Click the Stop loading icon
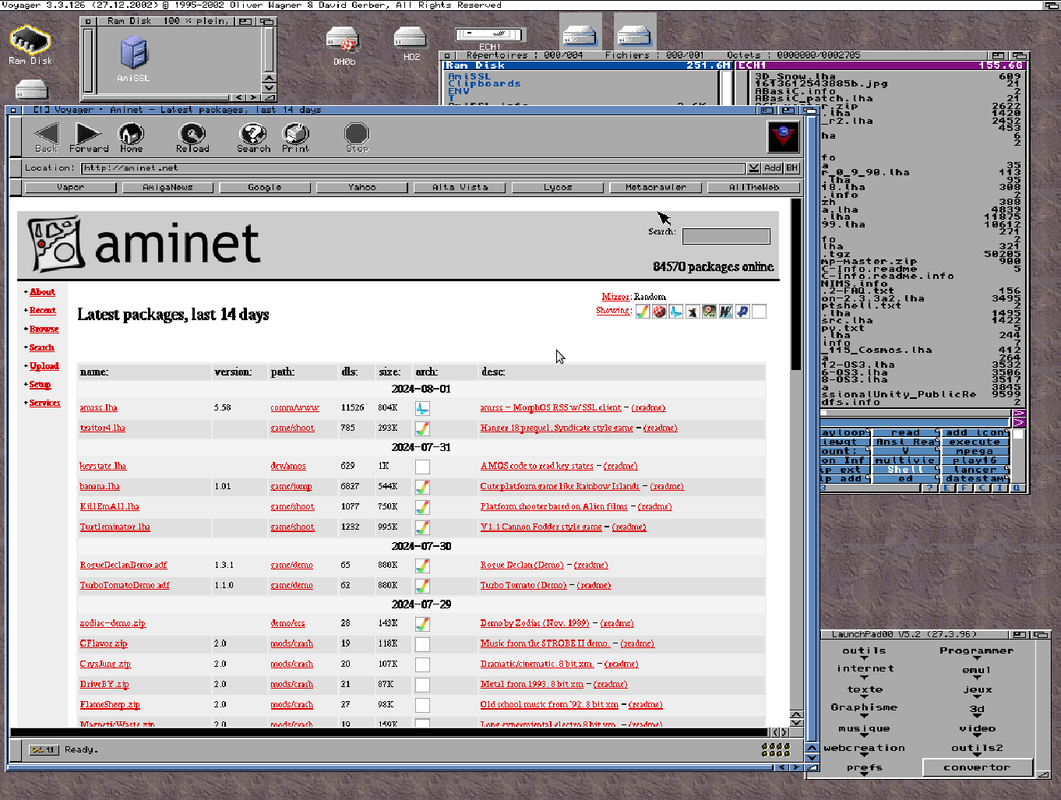 pos(357,137)
